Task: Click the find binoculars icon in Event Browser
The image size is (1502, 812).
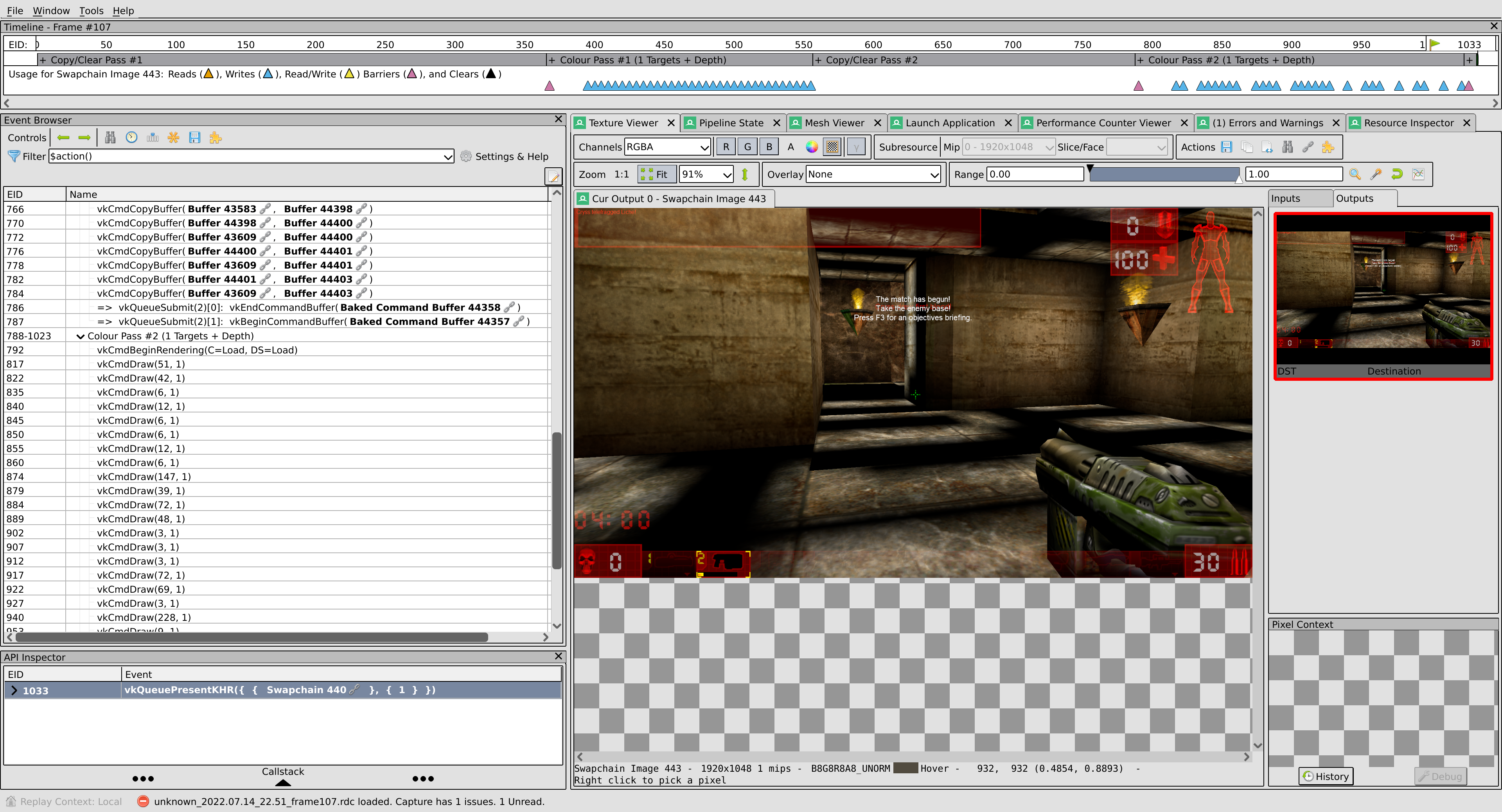Action: pos(110,138)
